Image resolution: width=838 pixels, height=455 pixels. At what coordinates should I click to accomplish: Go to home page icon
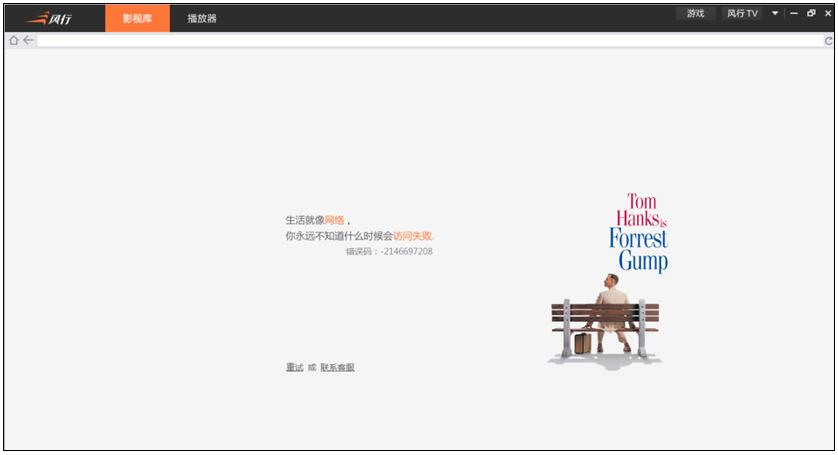(13, 41)
